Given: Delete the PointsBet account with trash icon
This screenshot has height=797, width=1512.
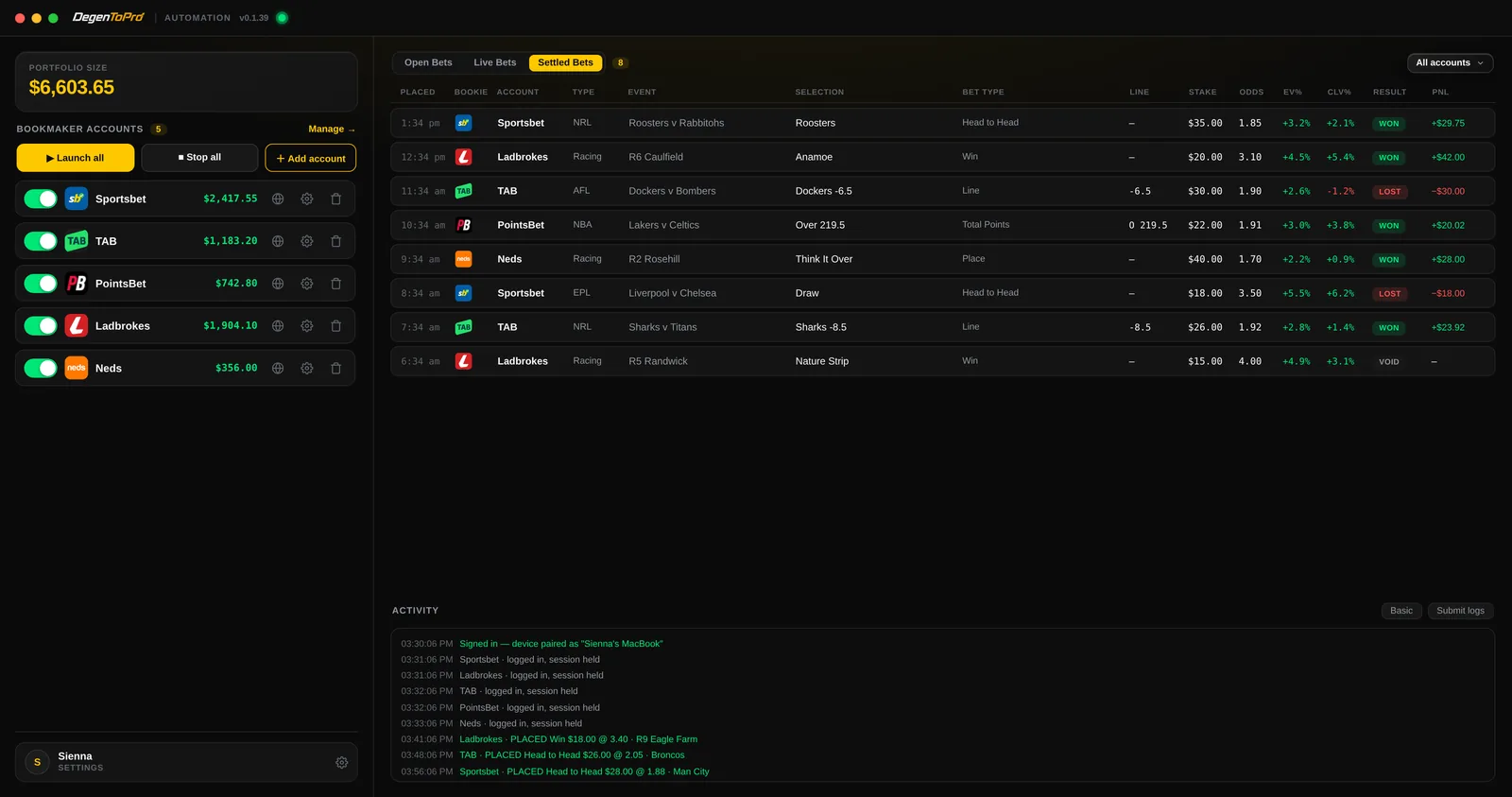Looking at the screenshot, I should coord(335,284).
